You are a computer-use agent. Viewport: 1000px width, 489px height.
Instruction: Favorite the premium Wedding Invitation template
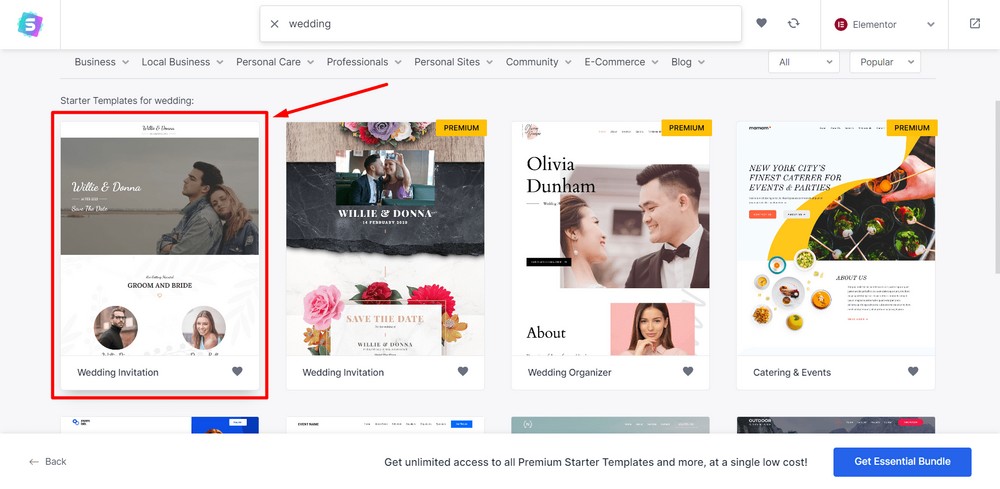[x=463, y=372]
